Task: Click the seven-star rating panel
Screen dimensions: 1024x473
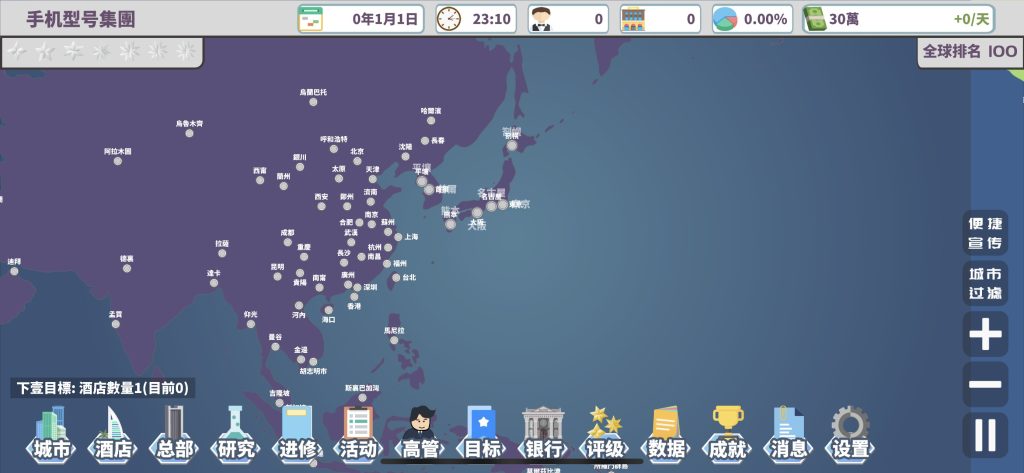Action: [x=102, y=52]
